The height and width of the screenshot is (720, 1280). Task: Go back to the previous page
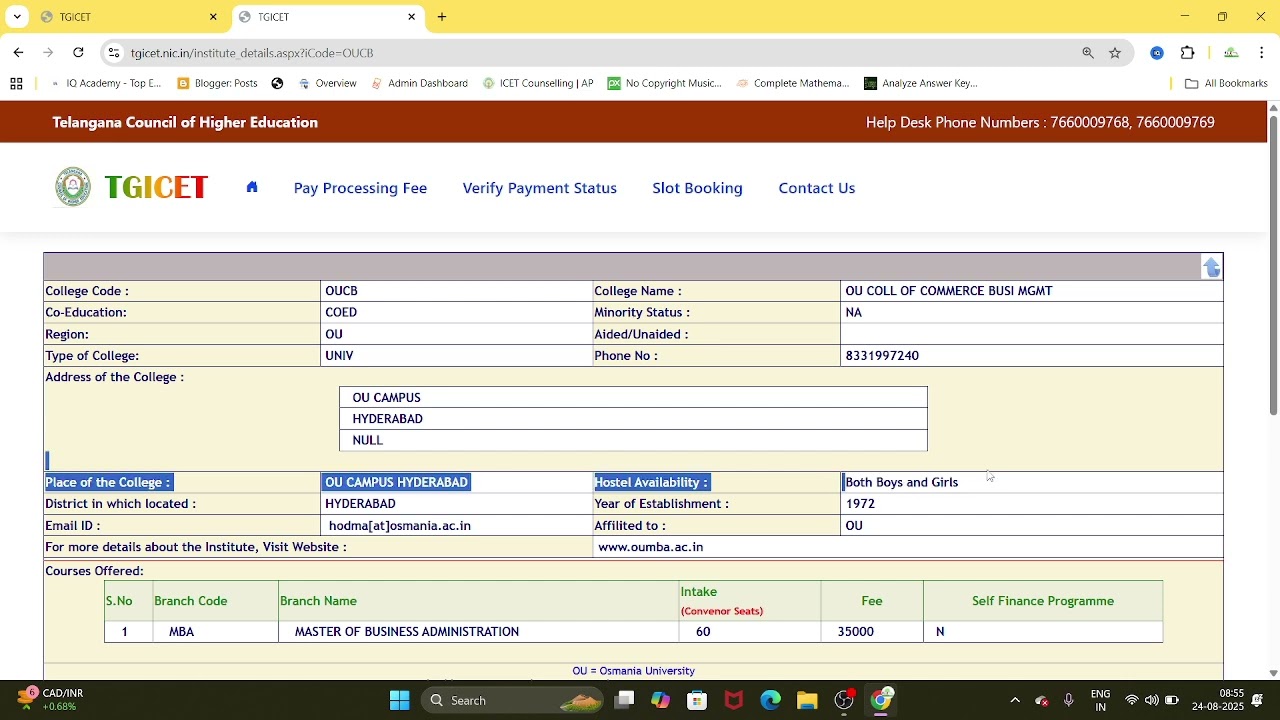click(x=18, y=53)
